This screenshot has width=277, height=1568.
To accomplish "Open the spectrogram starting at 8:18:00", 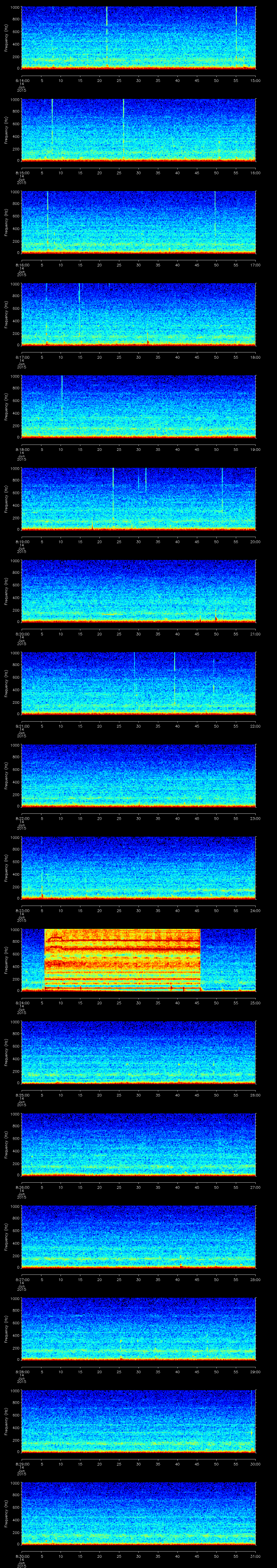I will click(x=138, y=407).
